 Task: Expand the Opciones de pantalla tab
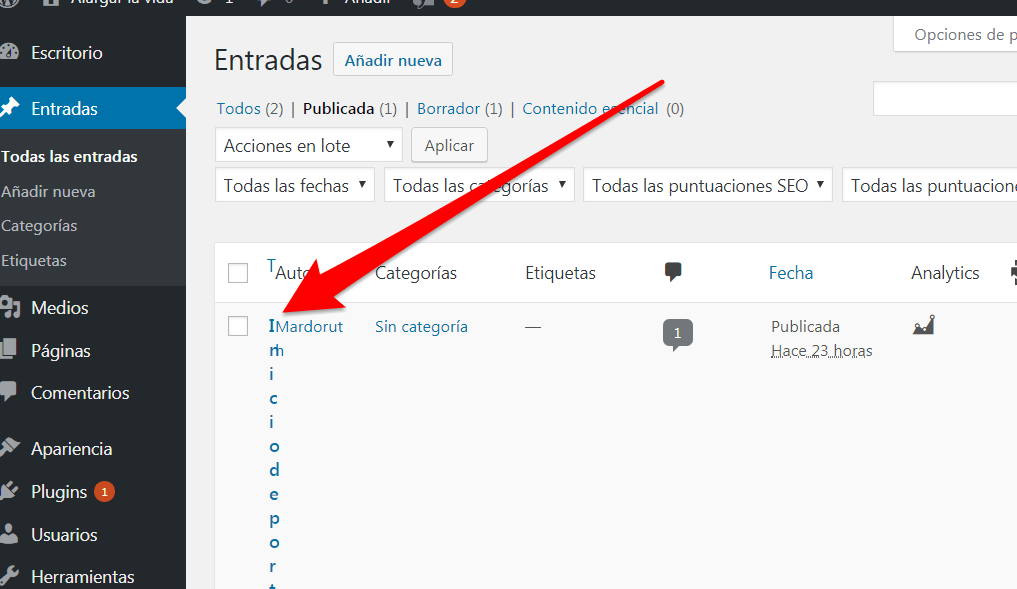coord(955,34)
